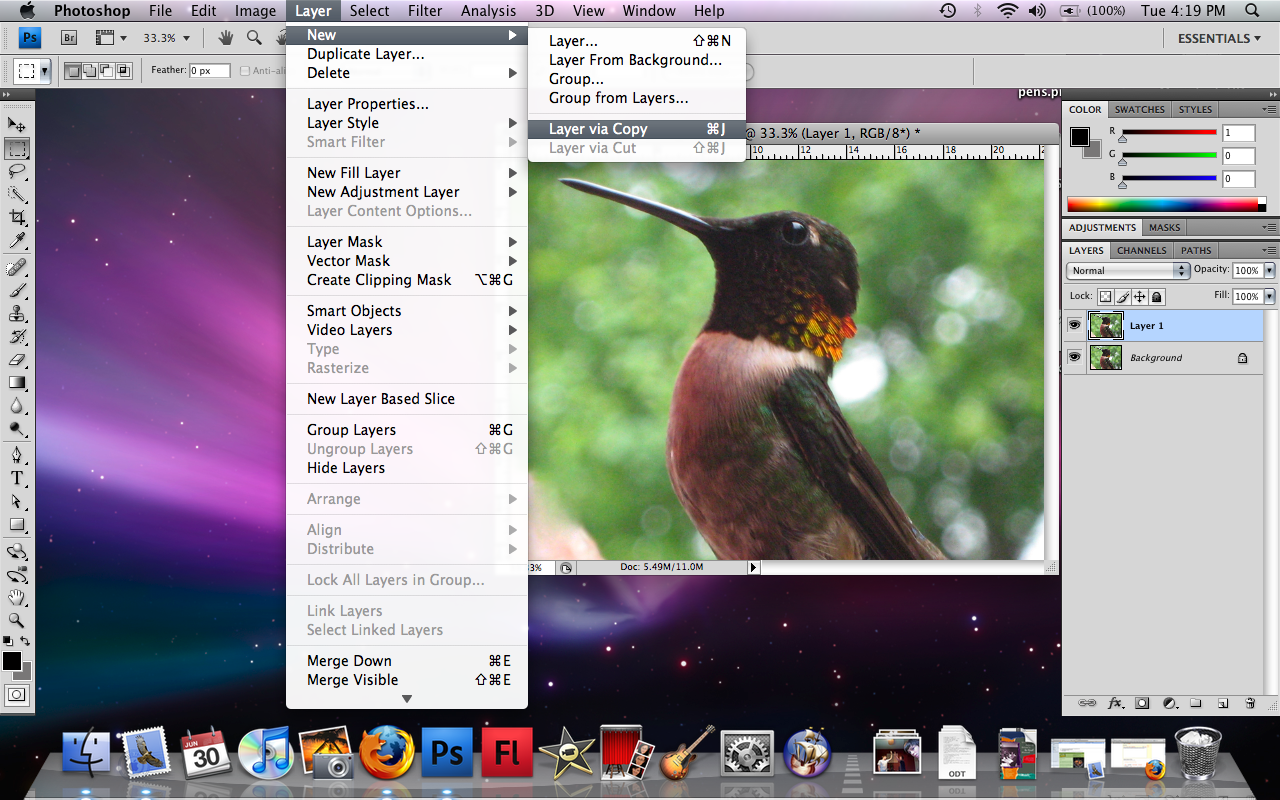This screenshot has width=1280, height=800.
Task: Select the History Brush tool
Action: [x=17, y=337]
